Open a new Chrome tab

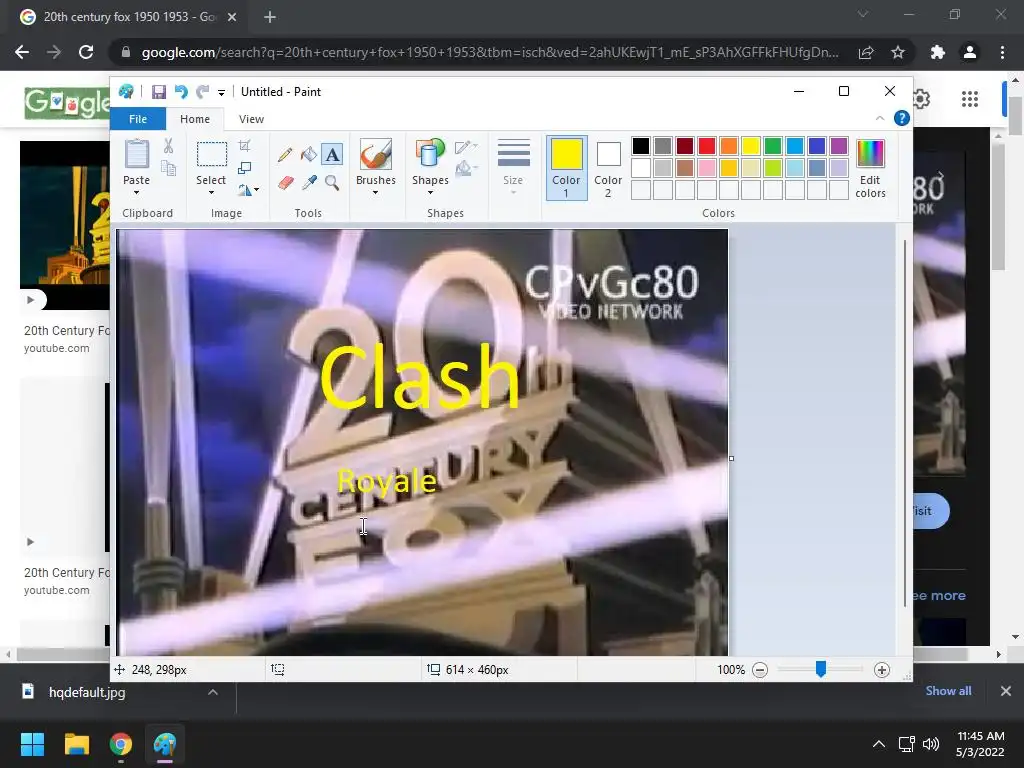tap(270, 17)
